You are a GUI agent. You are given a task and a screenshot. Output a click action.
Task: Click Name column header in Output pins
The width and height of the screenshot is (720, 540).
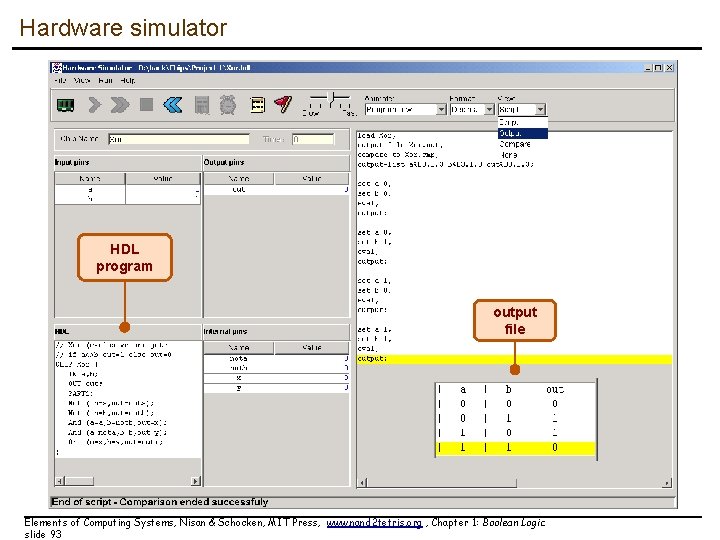tap(239, 178)
